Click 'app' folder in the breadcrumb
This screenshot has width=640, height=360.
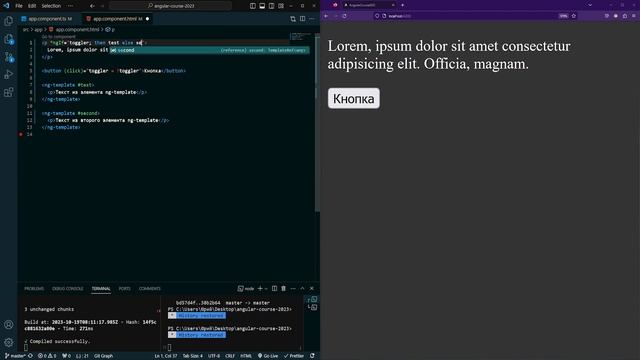(38, 29)
